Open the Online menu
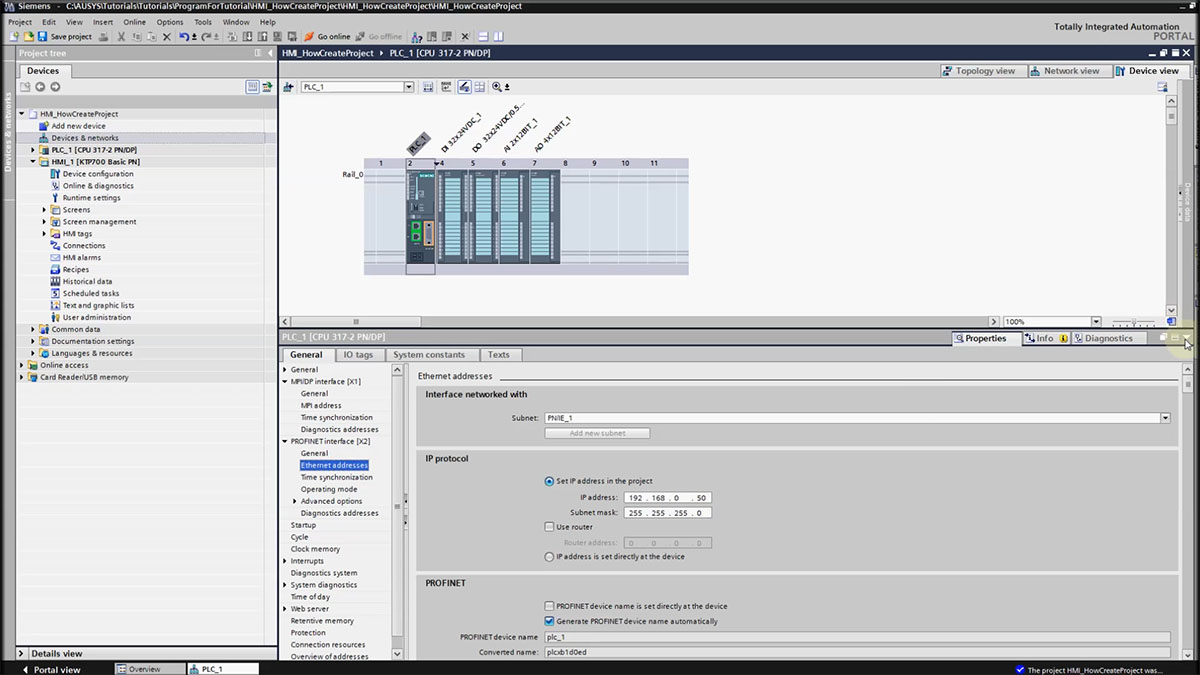 coord(134,22)
